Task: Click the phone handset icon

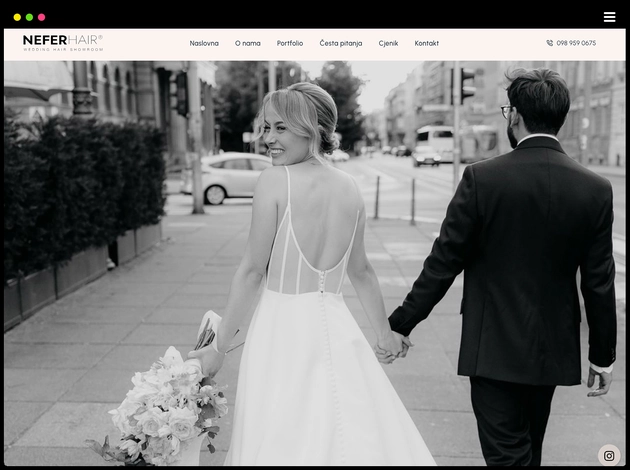Action: click(x=550, y=44)
